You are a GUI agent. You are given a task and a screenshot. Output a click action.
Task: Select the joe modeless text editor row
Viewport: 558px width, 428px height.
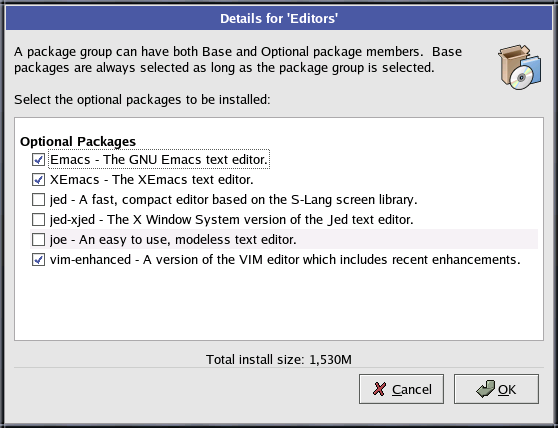[284, 239]
